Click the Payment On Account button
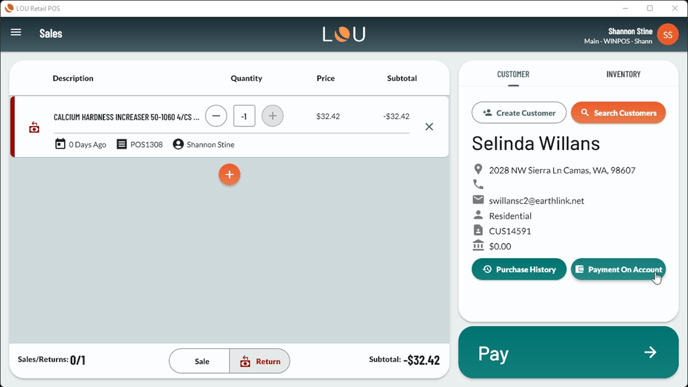 click(x=618, y=269)
